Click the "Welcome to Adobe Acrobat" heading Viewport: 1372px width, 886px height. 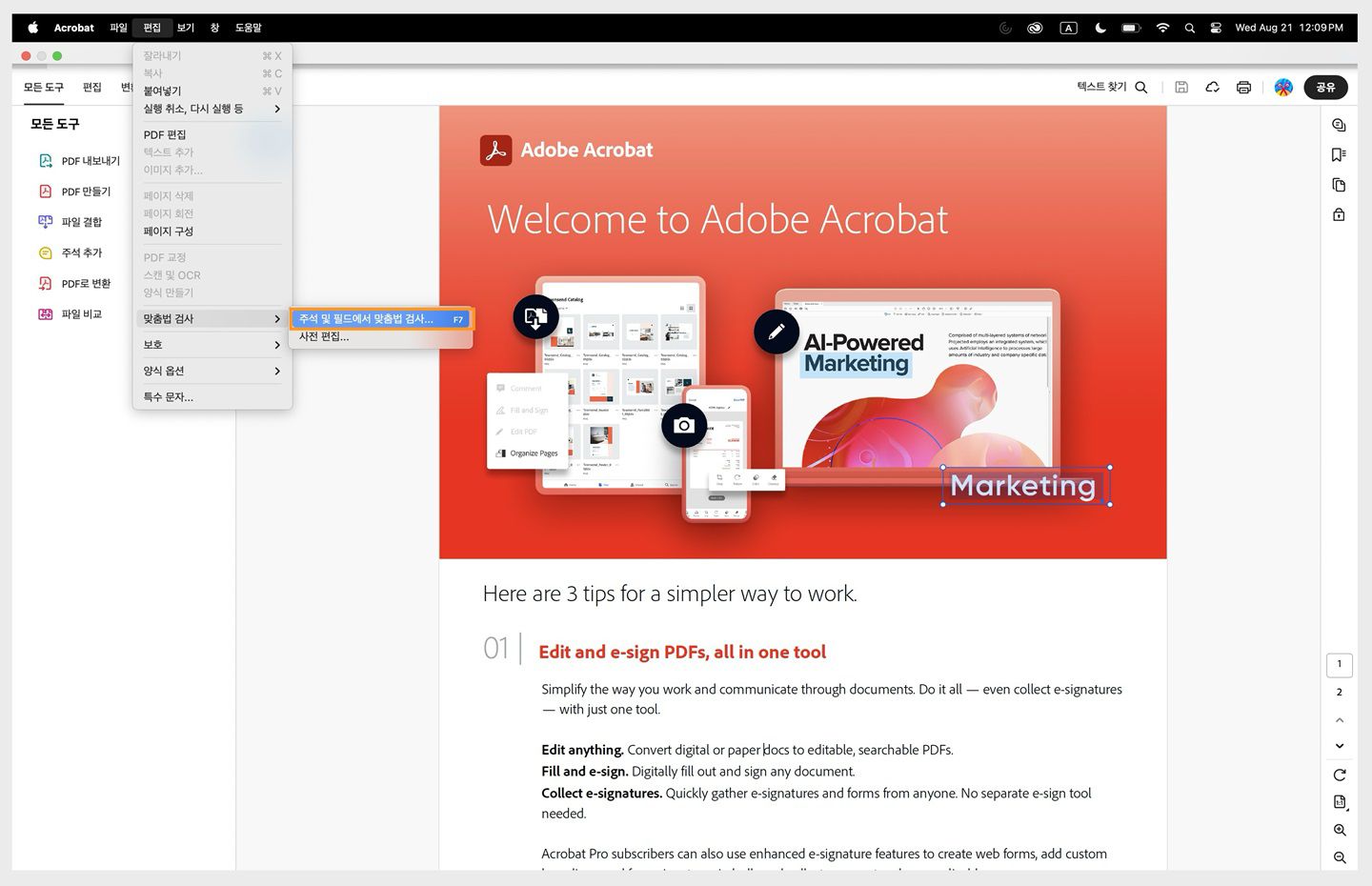[x=717, y=220]
